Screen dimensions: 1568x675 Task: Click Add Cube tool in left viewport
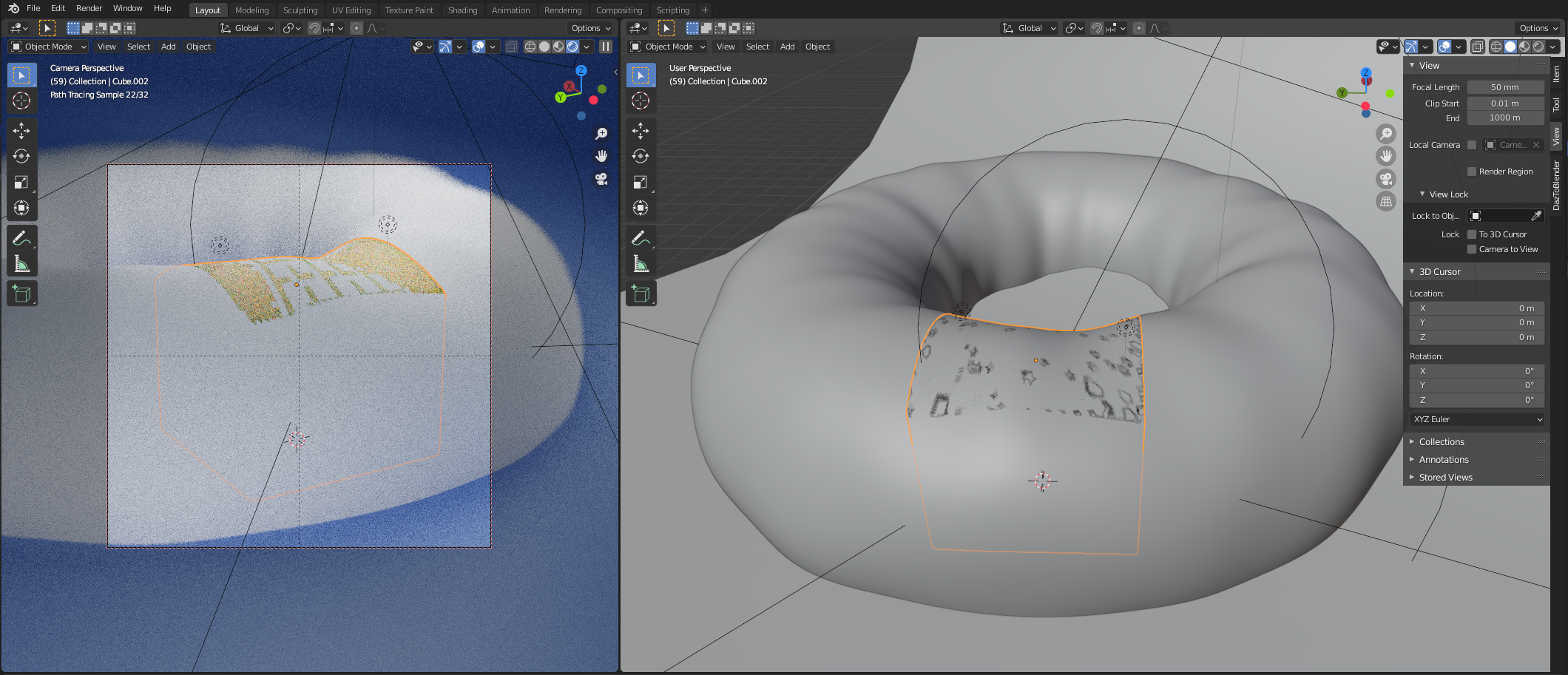pyautogui.click(x=21, y=294)
